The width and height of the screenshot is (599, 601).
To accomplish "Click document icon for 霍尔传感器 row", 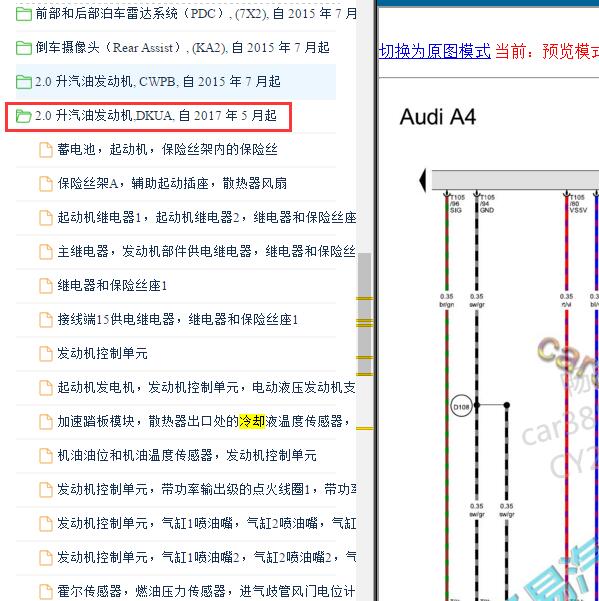I will [x=46, y=591].
